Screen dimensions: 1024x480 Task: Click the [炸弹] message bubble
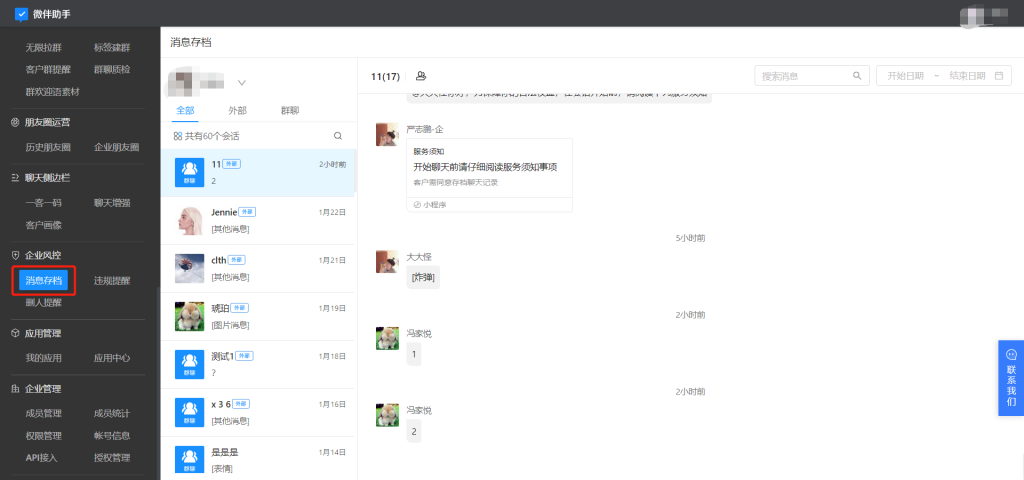point(423,278)
